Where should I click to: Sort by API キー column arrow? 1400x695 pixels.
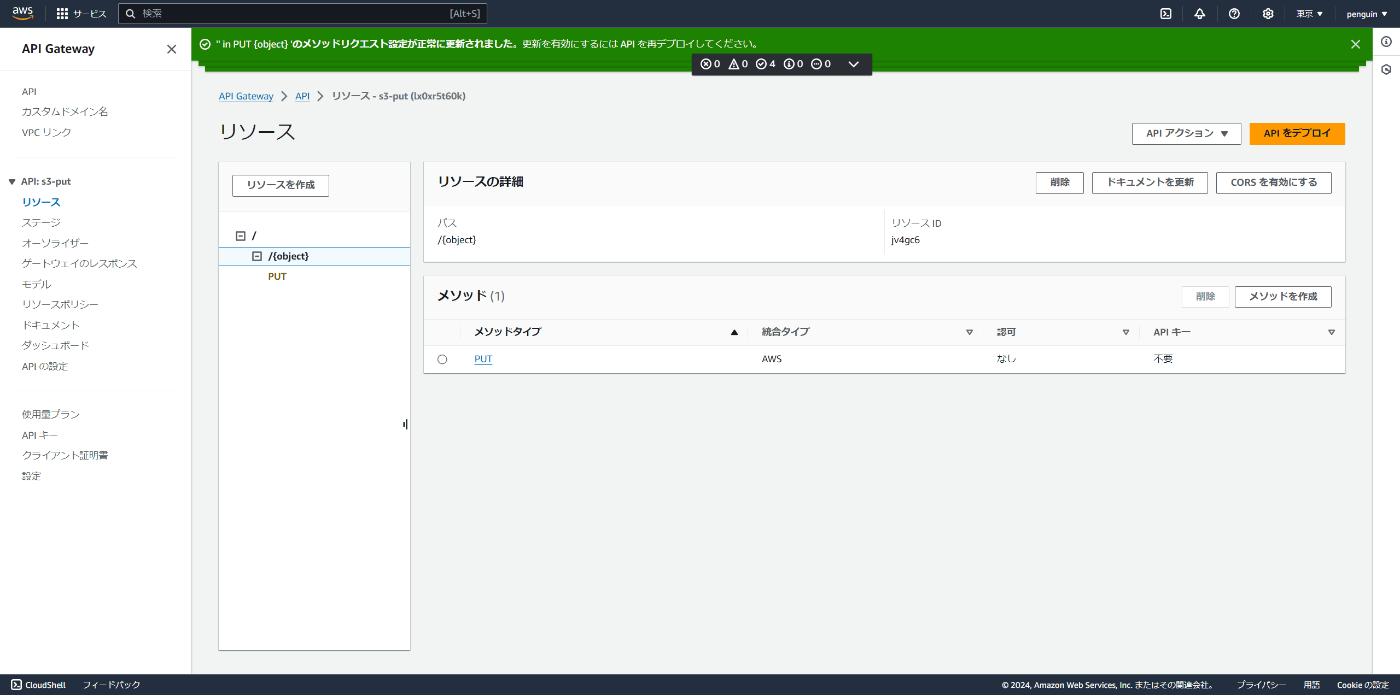(1331, 332)
